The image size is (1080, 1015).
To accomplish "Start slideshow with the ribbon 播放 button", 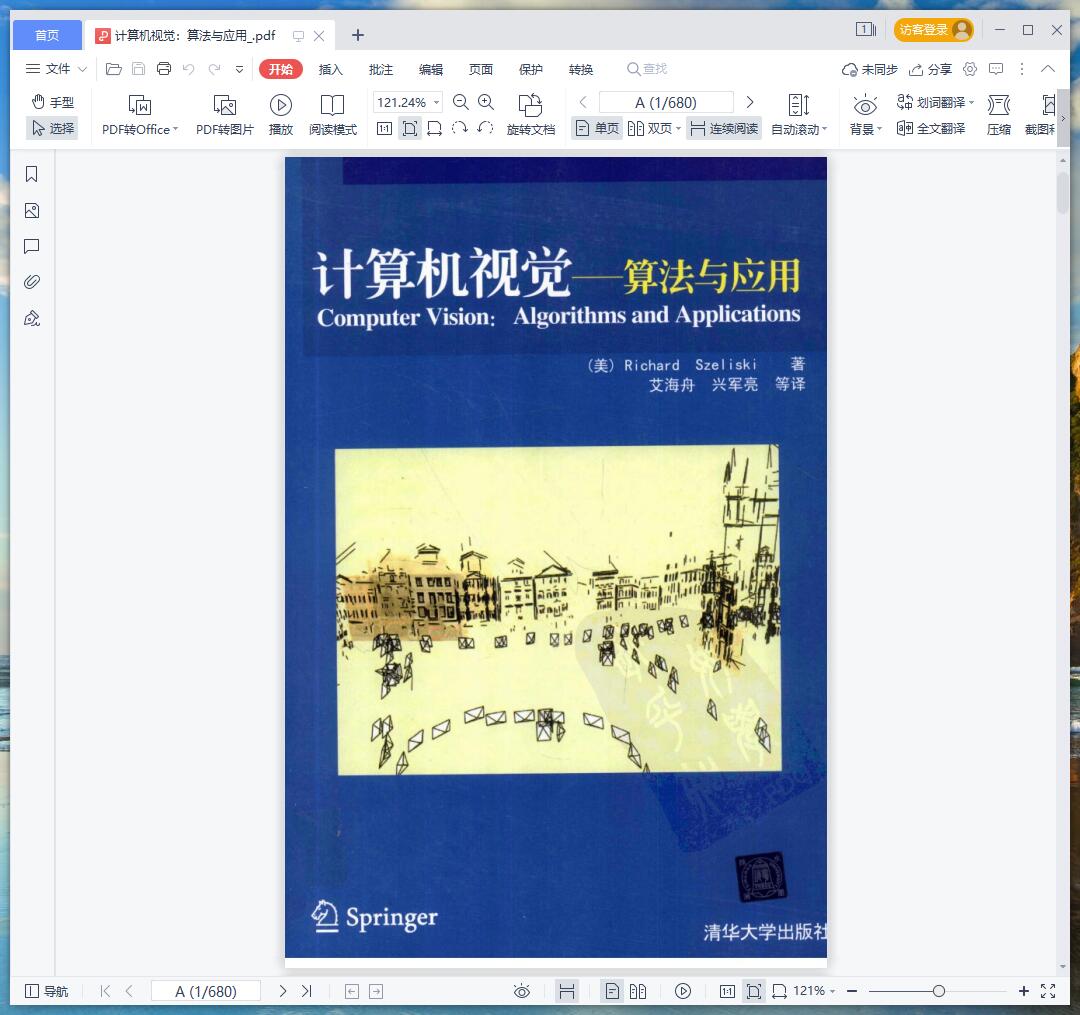I will click(280, 115).
